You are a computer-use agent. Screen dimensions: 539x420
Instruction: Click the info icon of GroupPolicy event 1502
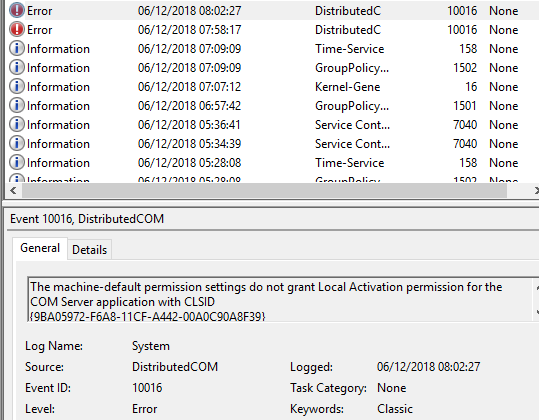[17, 67]
